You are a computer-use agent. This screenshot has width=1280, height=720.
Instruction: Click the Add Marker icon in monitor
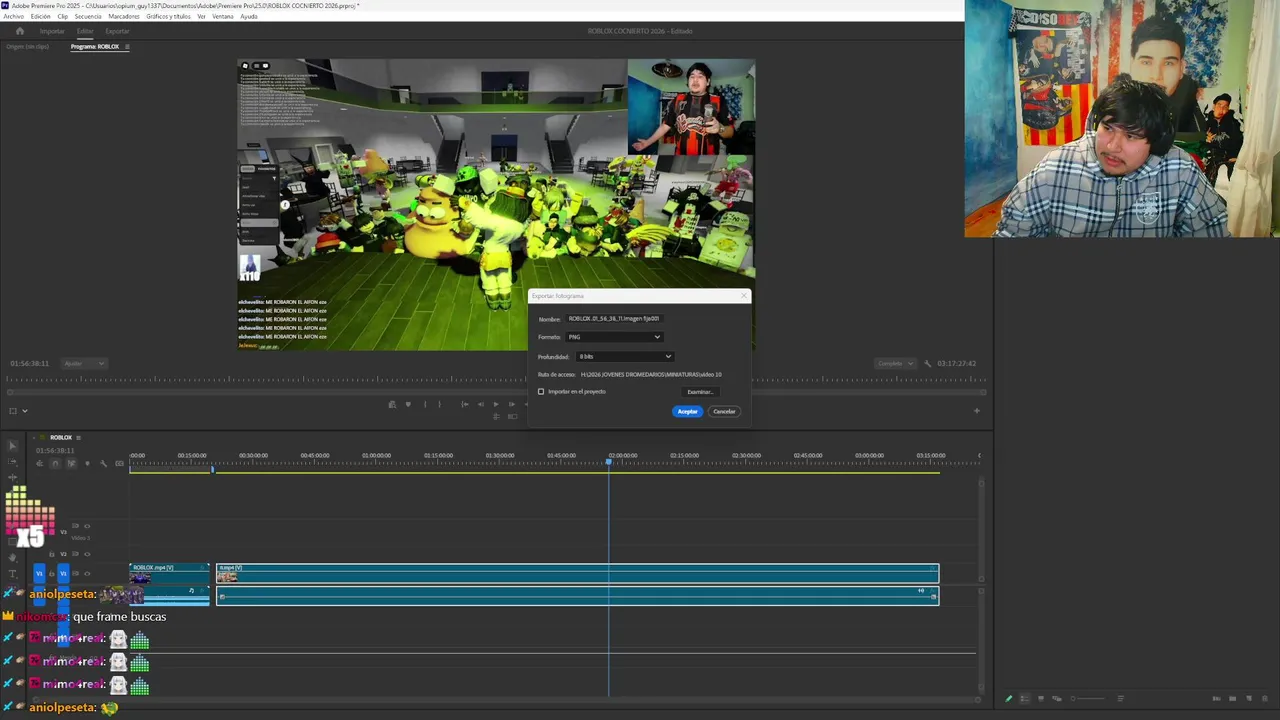[408, 404]
